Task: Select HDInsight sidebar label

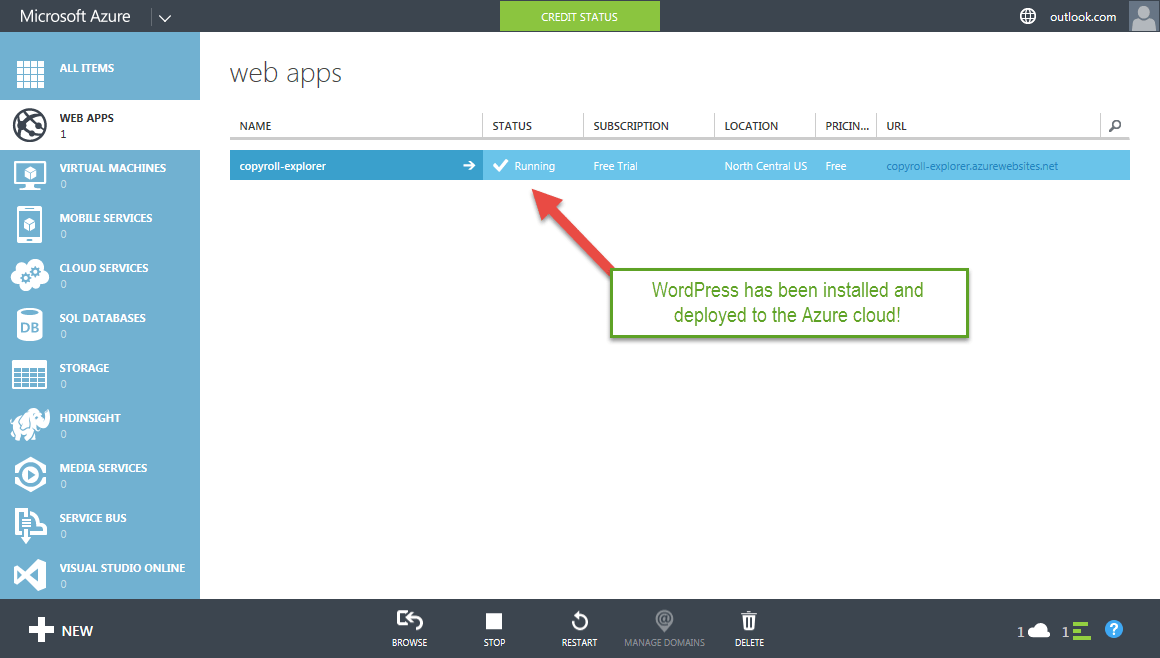Action: coord(90,418)
